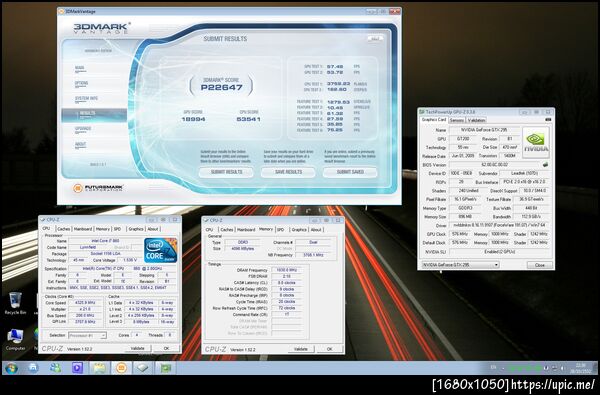This screenshot has width=600, height=395.
Task: Click the GPU-Z title bar icon
Action: point(422,112)
